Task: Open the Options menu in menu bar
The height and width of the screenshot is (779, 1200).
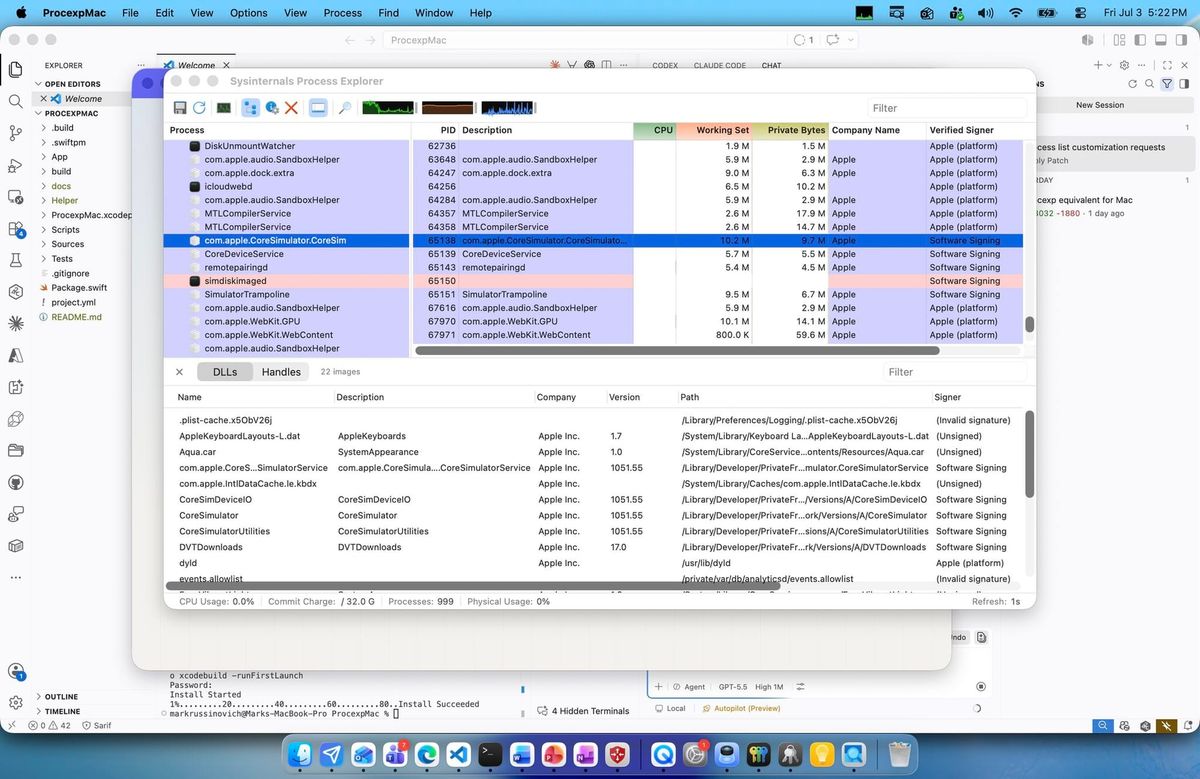Action: [248, 13]
